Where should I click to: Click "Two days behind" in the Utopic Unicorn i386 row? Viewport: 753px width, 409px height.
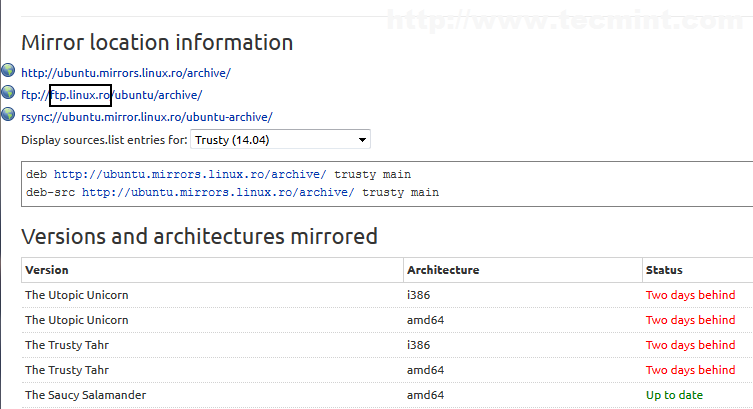click(x=690, y=295)
